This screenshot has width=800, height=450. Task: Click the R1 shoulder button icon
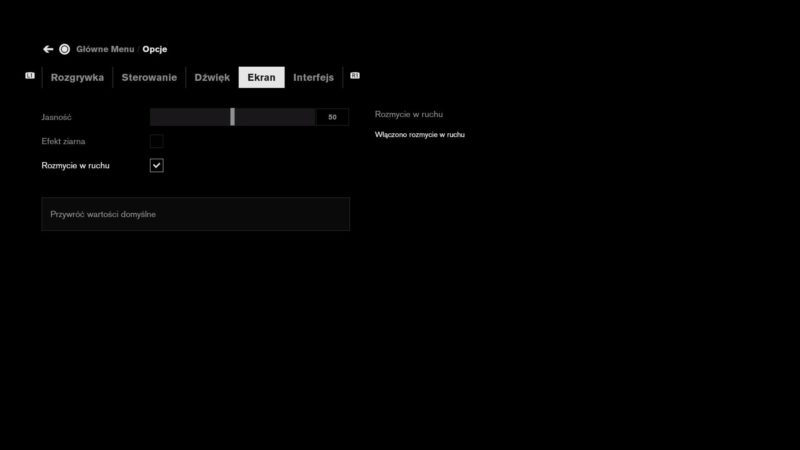click(x=355, y=76)
